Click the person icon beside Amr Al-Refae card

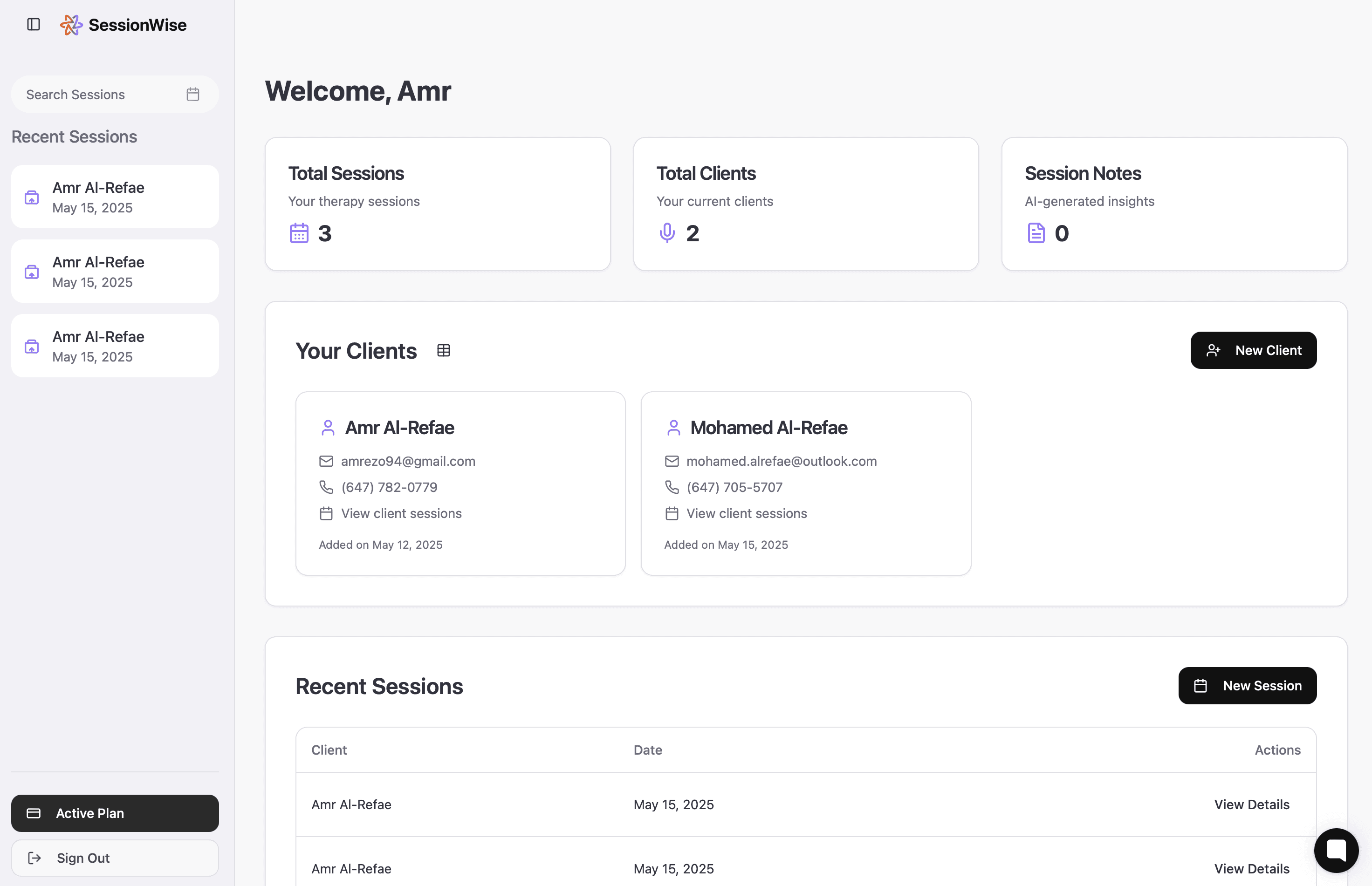pos(328,428)
